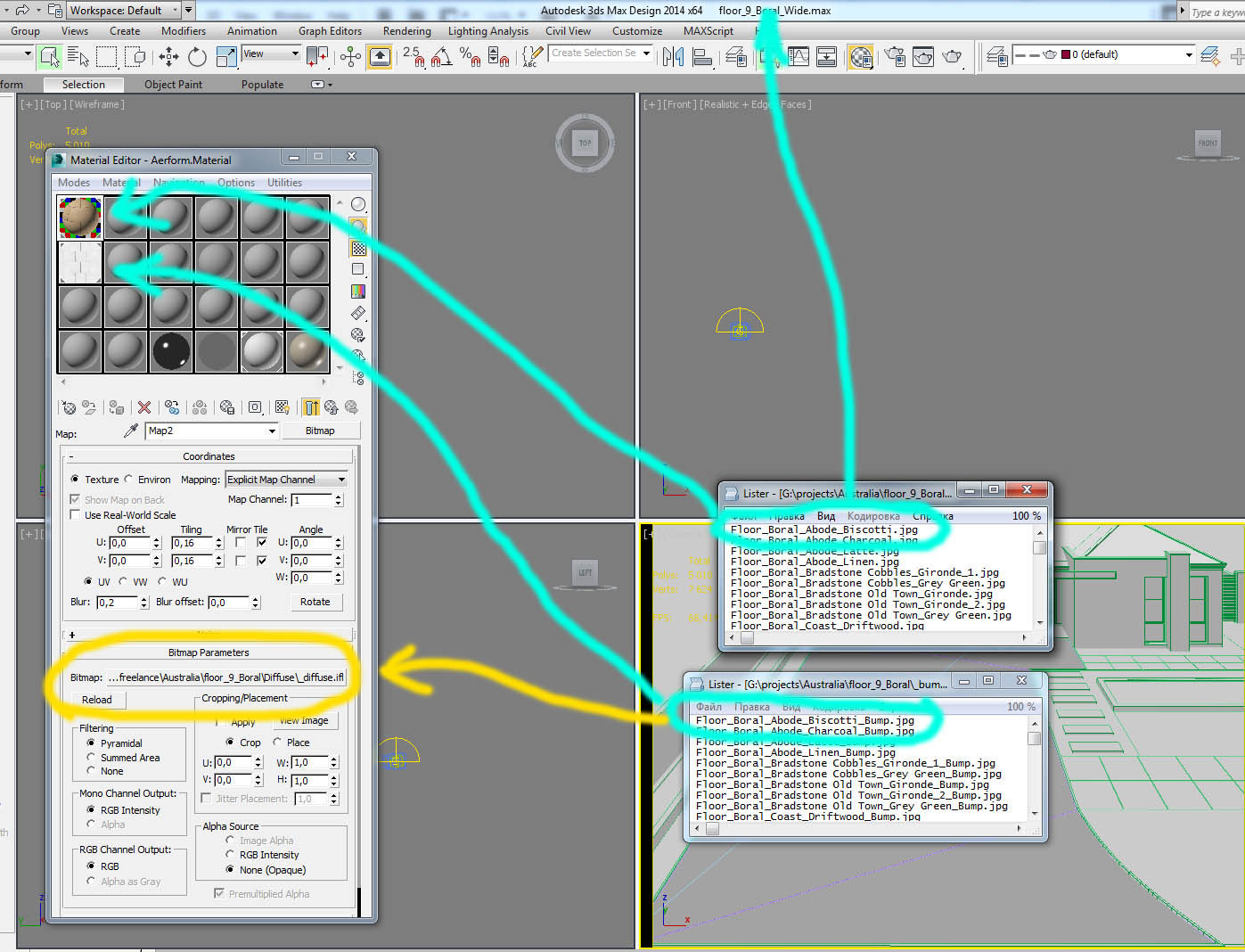The height and width of the screenshot is (952, 1245).
Task: Collapse the Bitmap Parameters rollout
Action: 209,652
